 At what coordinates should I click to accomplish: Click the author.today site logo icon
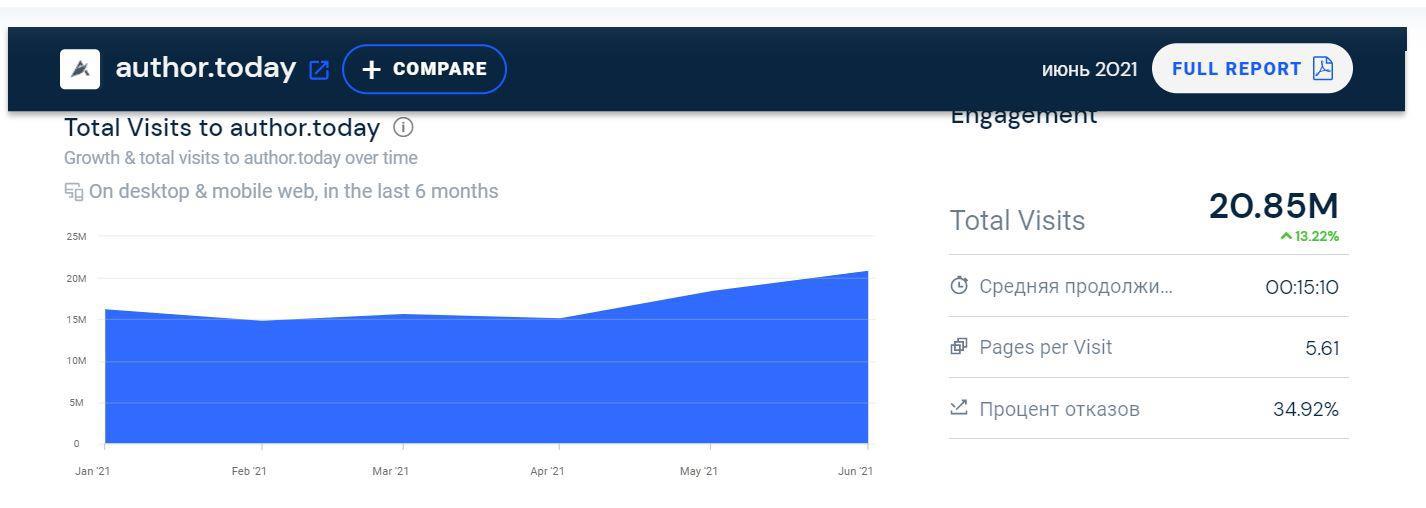pos(80,69)
